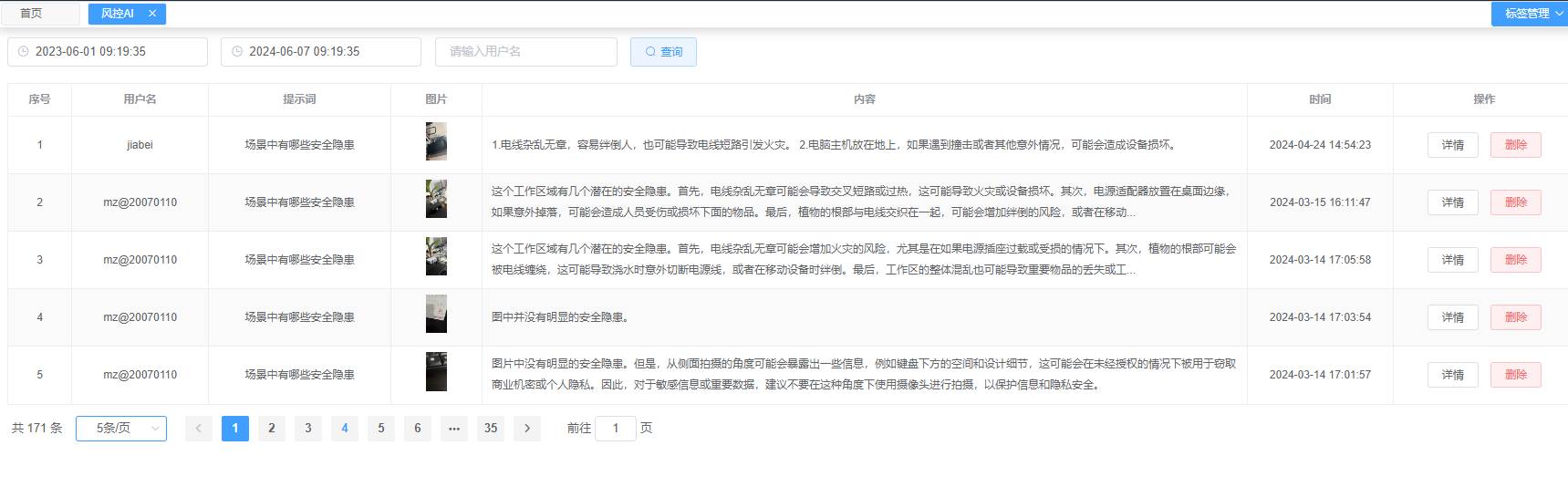Go to page 4 in pagination
The image size is (1568, 487).
point(345,429)
